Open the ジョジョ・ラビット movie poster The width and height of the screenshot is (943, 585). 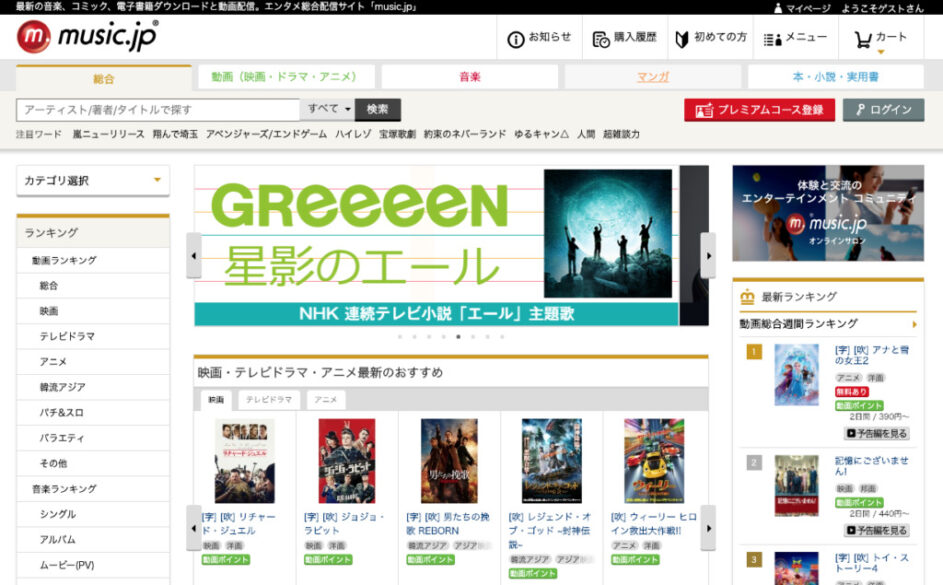[x=347, y=461]
